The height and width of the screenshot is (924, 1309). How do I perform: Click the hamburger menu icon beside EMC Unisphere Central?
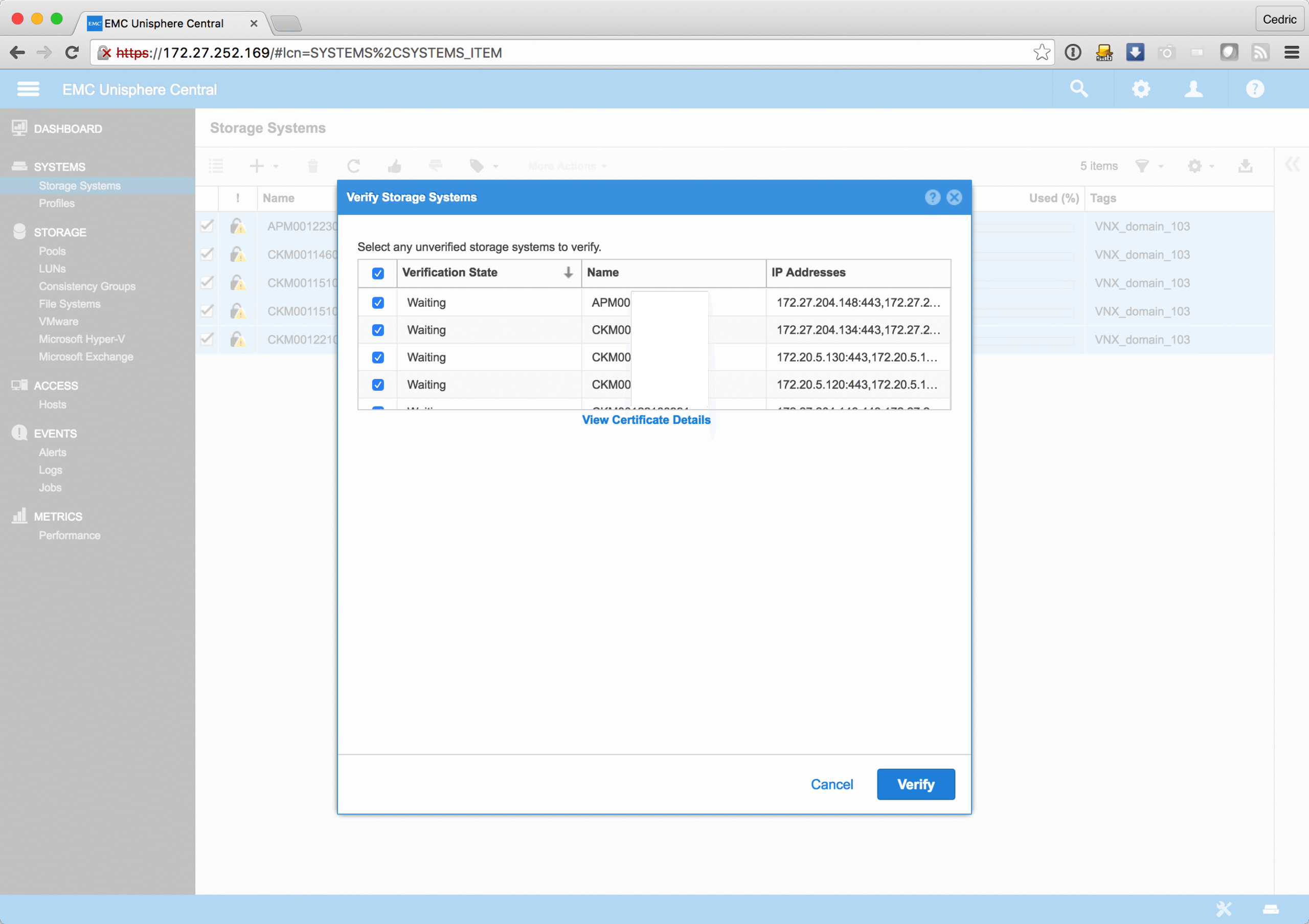(x=28, y=89)
